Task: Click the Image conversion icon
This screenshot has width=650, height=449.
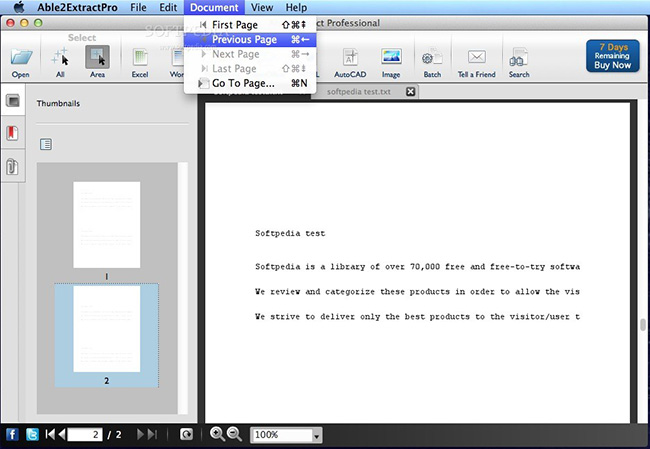Action: pyautogui.click(x=391, y=58)
